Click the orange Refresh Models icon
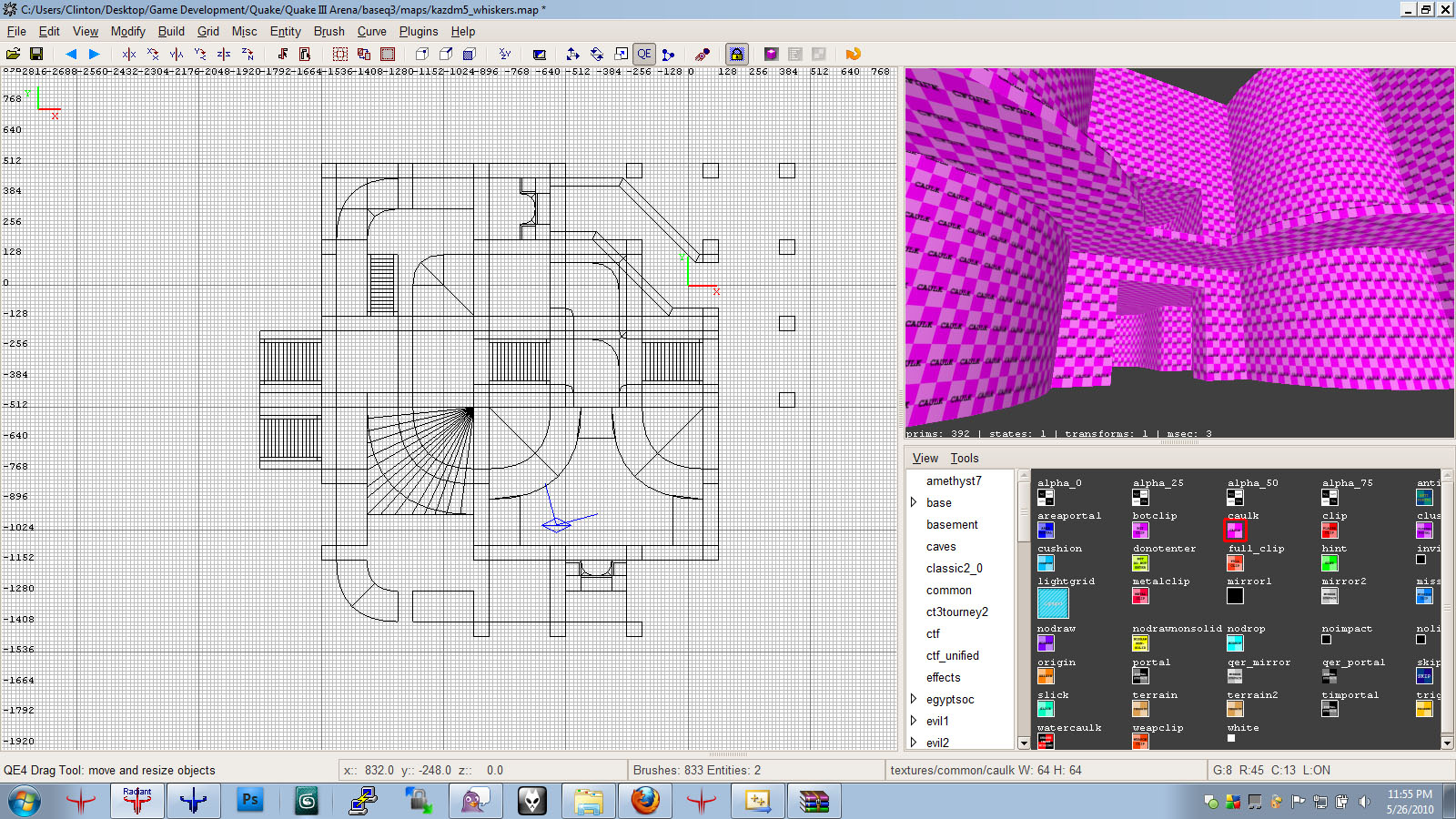 (x=853, y=55)
